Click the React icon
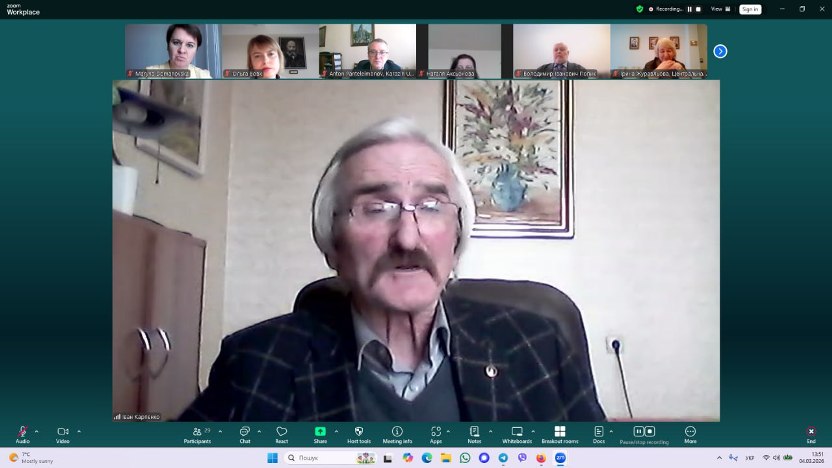Viewport: 832px width, 468px height. 282,432
